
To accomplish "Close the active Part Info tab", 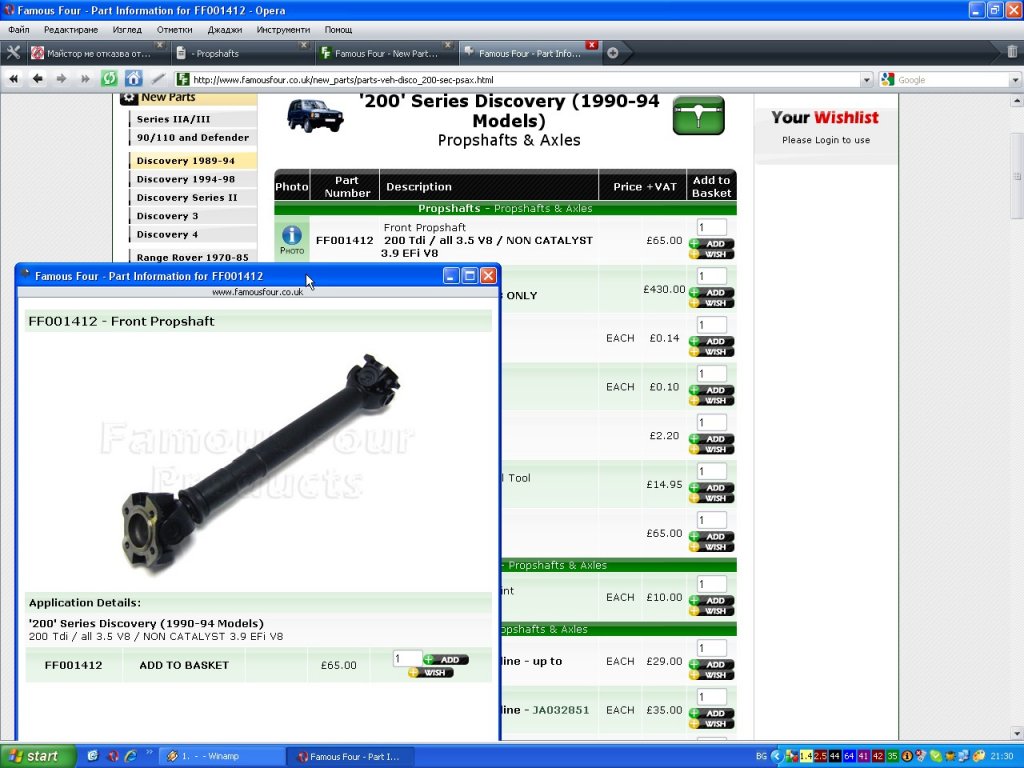I will click(x=592, y=45).
